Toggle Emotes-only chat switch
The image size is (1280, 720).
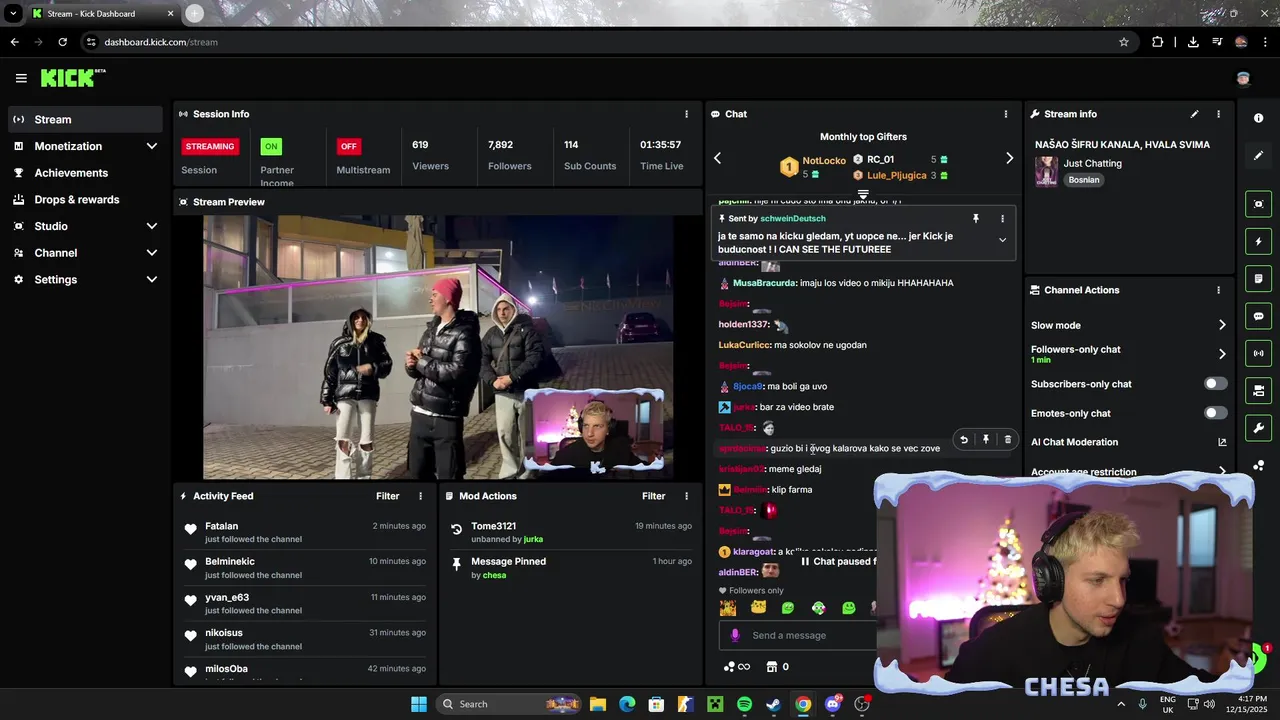coord(1215,413)
